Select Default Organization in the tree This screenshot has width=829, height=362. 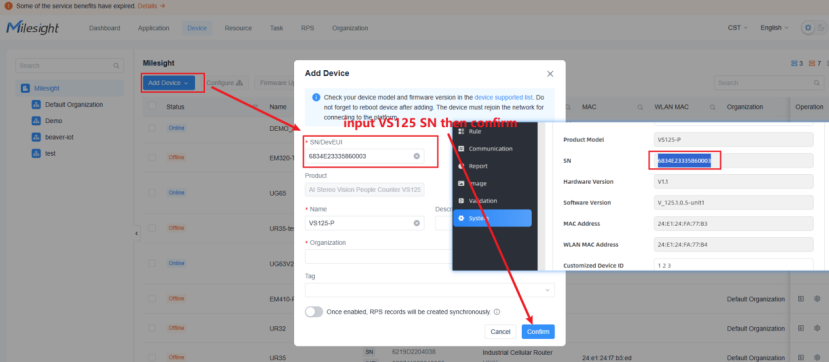tap(74, 105)
